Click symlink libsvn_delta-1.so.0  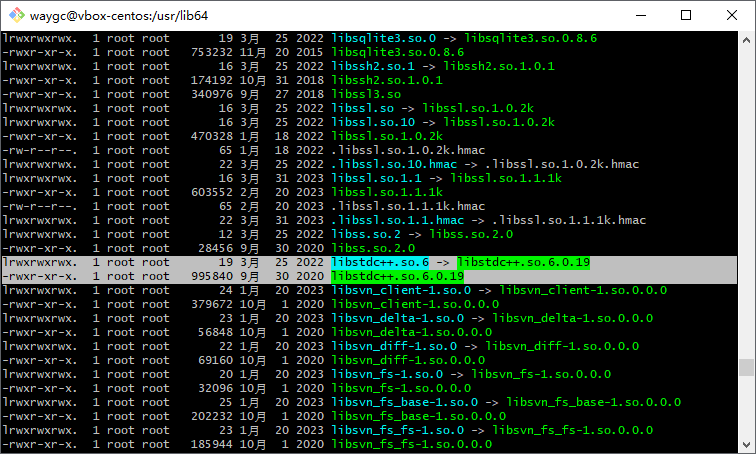(x=398, y=318)
